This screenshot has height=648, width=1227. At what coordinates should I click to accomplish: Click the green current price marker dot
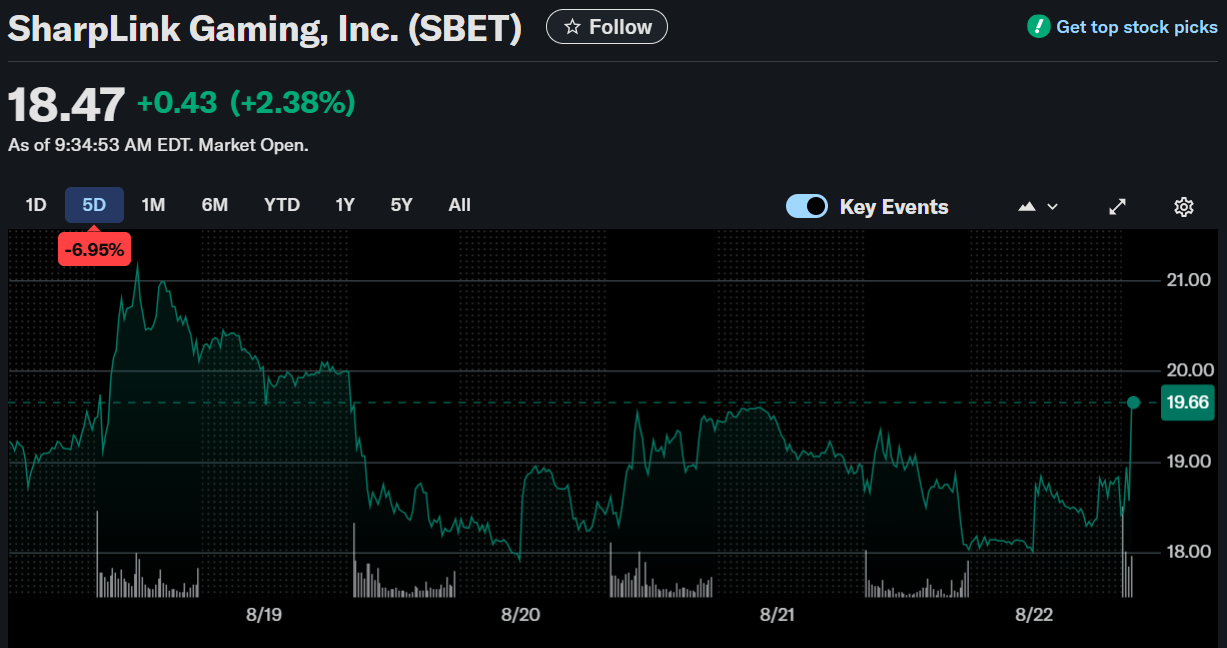pyautogui.click(x=1133, y=402)
